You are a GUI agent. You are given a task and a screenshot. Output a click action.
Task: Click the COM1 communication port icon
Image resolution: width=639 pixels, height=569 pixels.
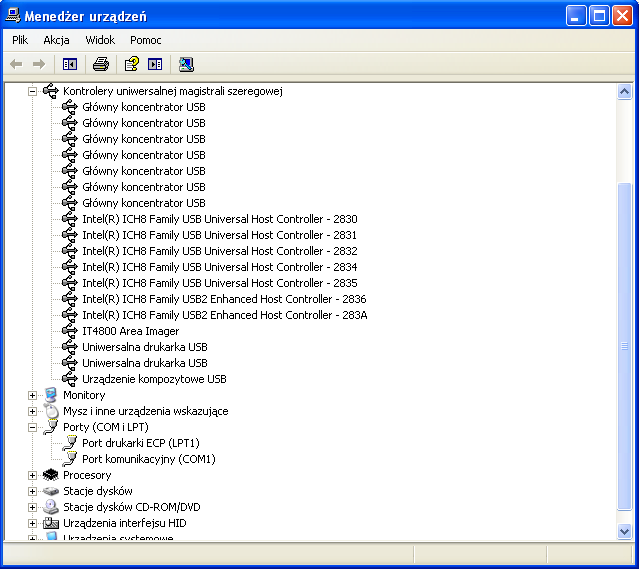point(70,459)
